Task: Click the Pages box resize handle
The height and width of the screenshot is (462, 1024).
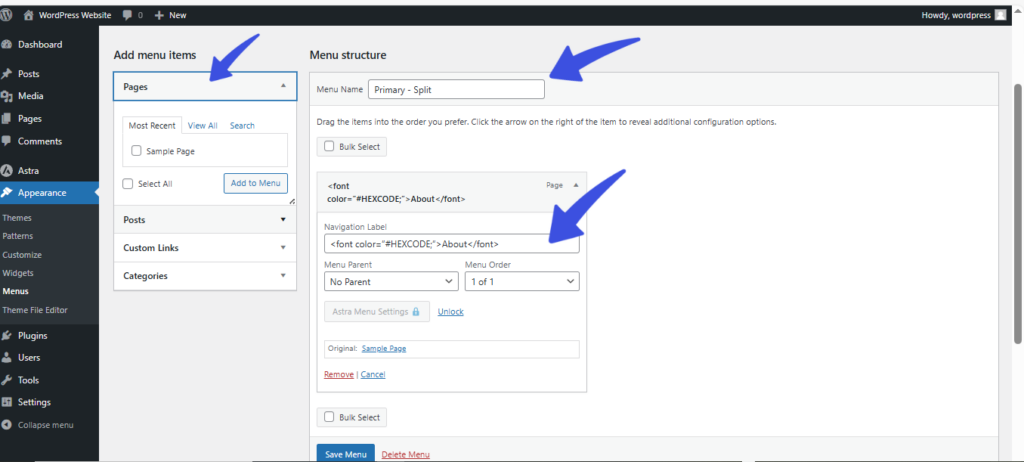Action: [x=292, y=202]
